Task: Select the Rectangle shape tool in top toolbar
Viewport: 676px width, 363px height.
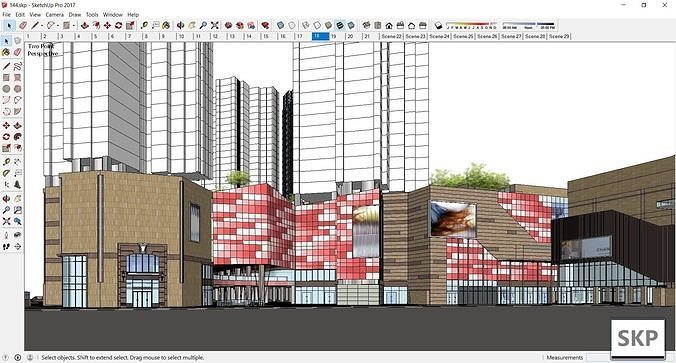Action: coord(66,25)
